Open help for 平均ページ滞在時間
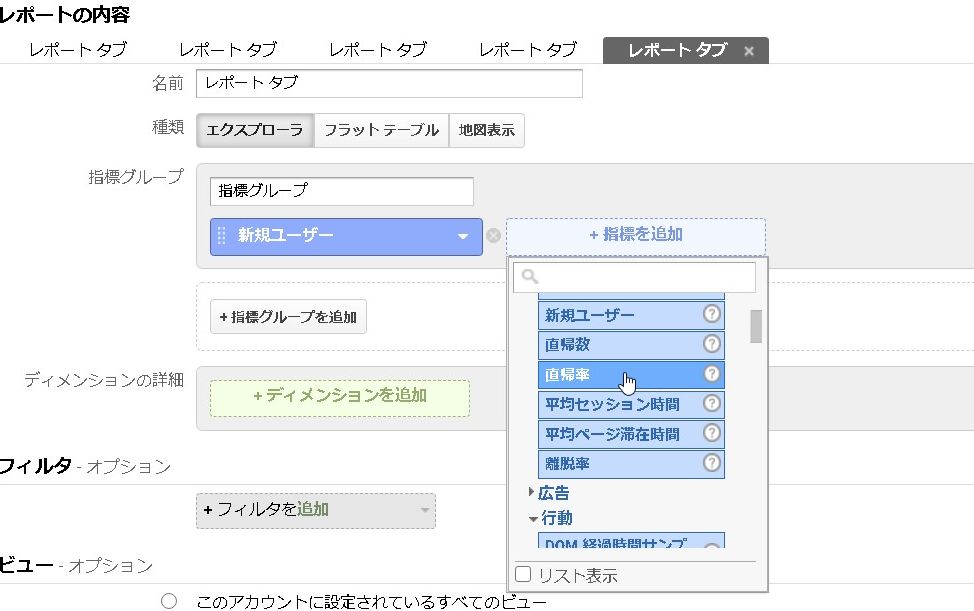Viewport: 974px width, 611px height. point(712,434)
